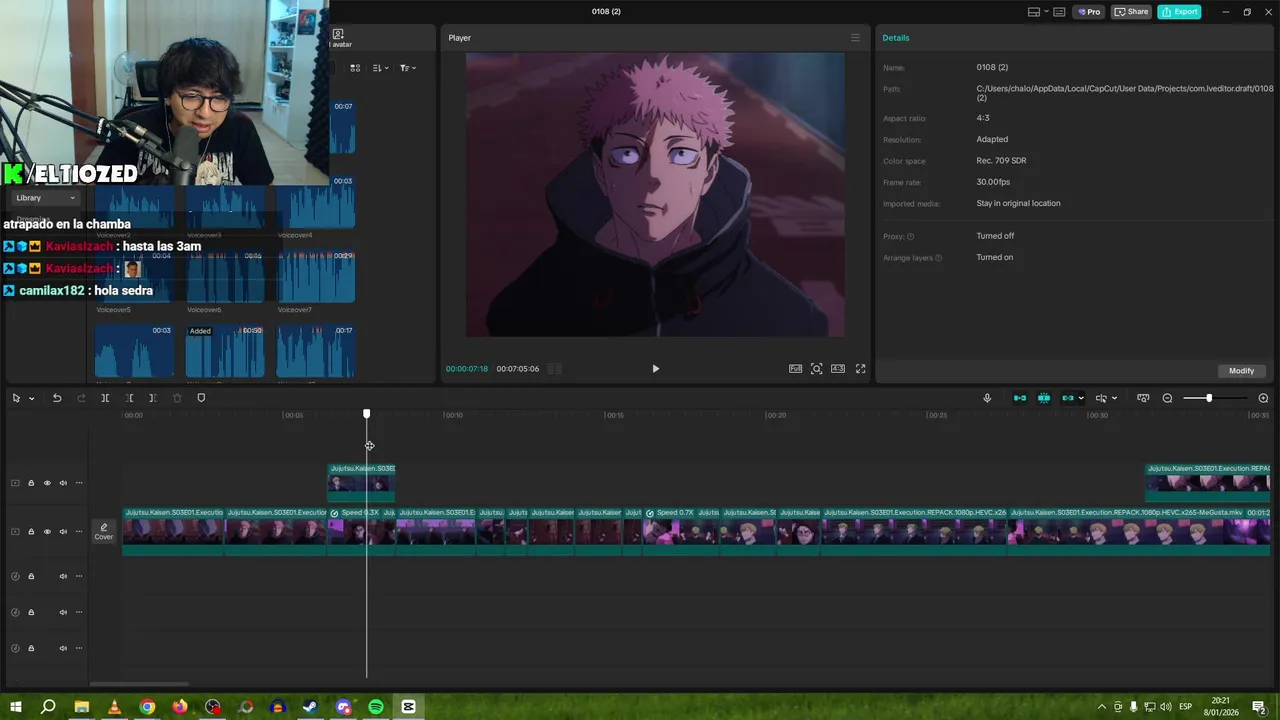Adjust the timeline zoom slider
Image resolution: width=1280 pixels, height=720 pixels.
[1209, 398]
